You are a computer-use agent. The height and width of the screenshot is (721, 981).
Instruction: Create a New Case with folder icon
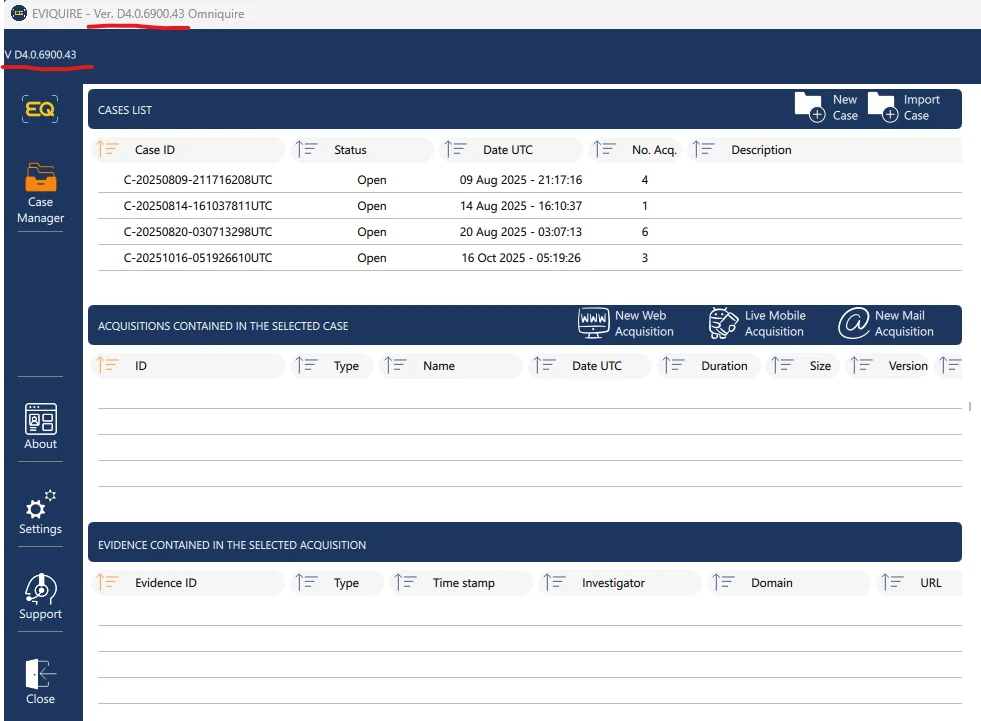[x=810, y=107]
